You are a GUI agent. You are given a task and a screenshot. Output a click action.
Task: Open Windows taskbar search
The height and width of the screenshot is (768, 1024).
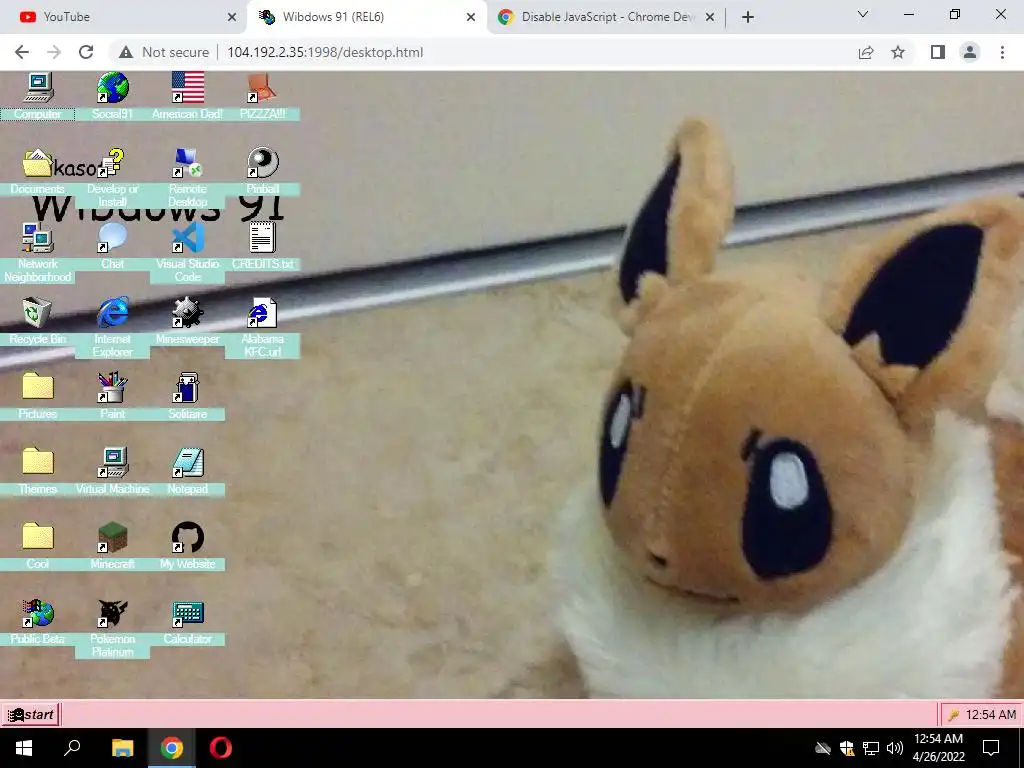pyautogui.click(x=72, y=748)
